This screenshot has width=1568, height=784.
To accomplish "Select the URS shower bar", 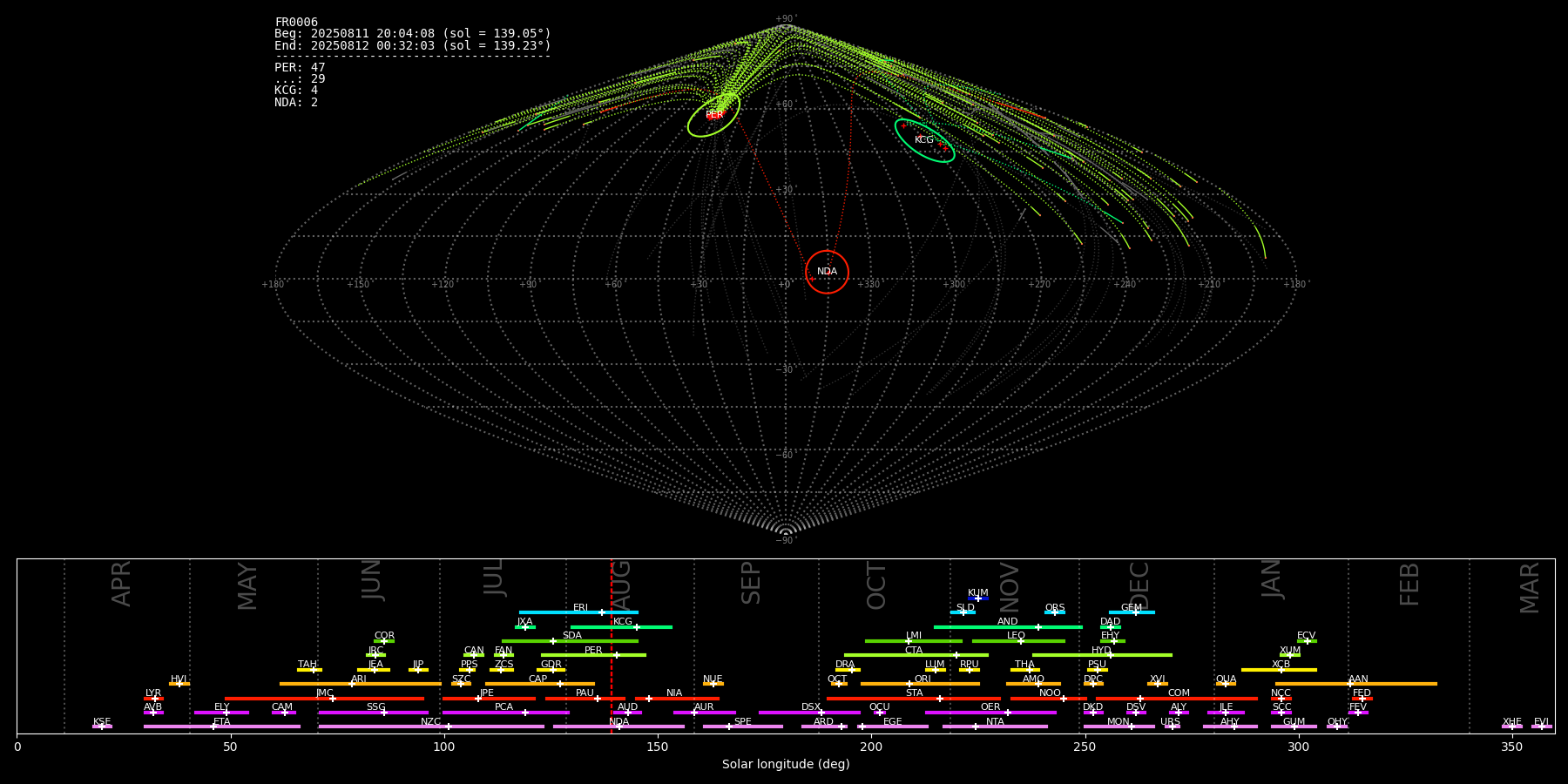I will coord(1172,727).
